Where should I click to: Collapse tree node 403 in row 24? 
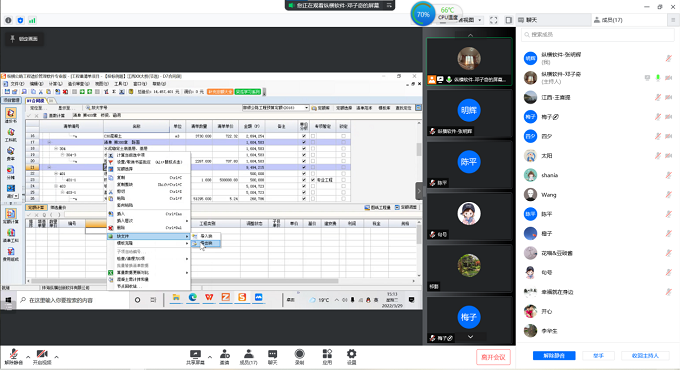click(56, 186)
